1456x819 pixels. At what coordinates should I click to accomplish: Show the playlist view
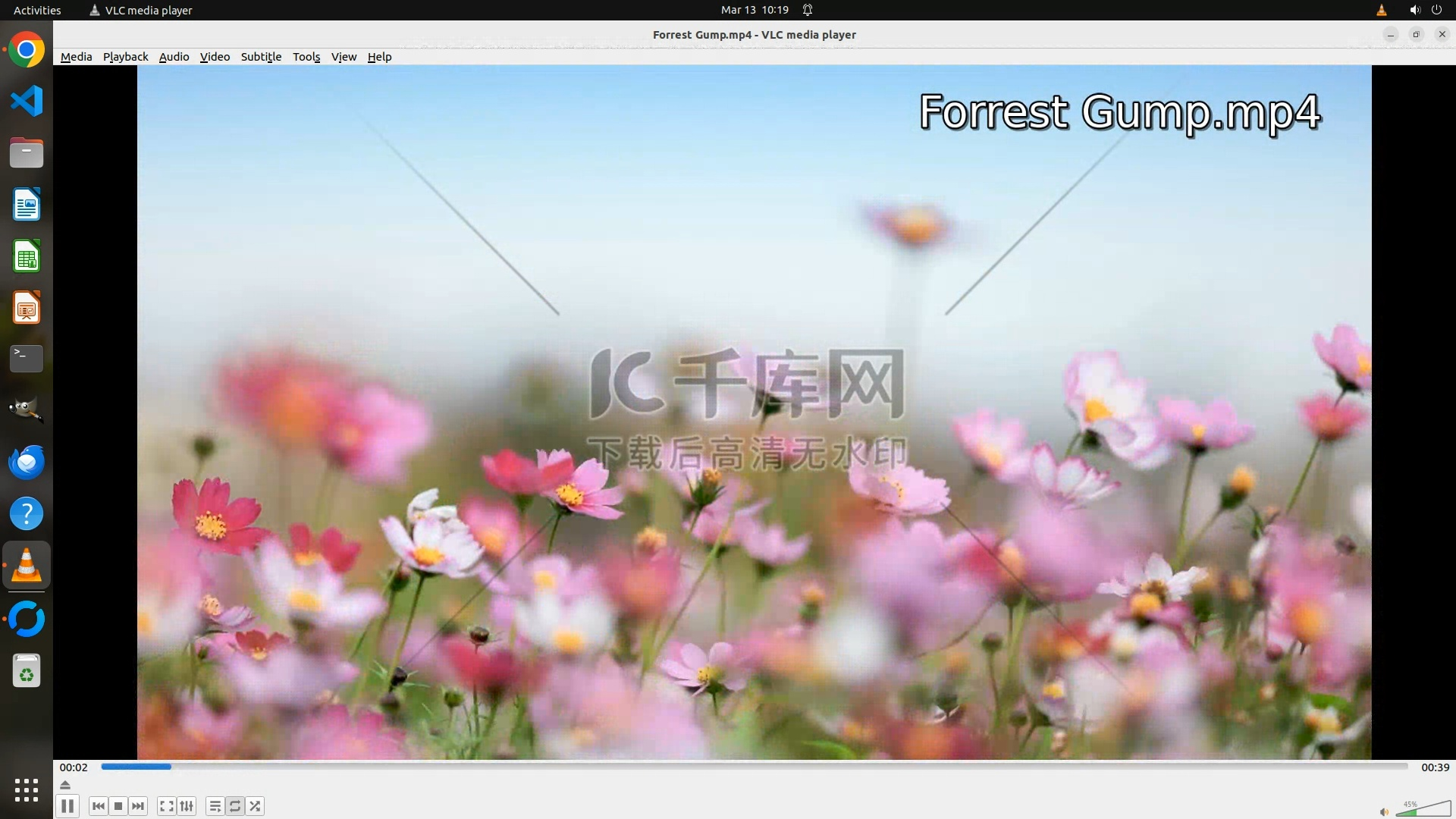click(x=215, y=806)
